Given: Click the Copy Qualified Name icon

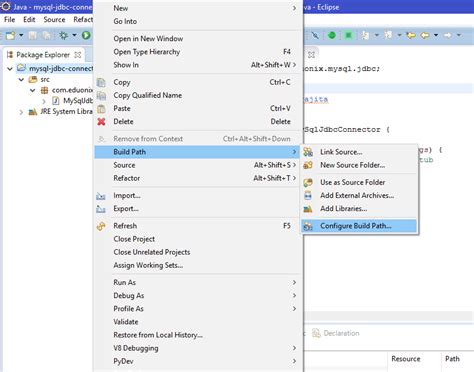Looking at the screenshot, I should point(101,96).
